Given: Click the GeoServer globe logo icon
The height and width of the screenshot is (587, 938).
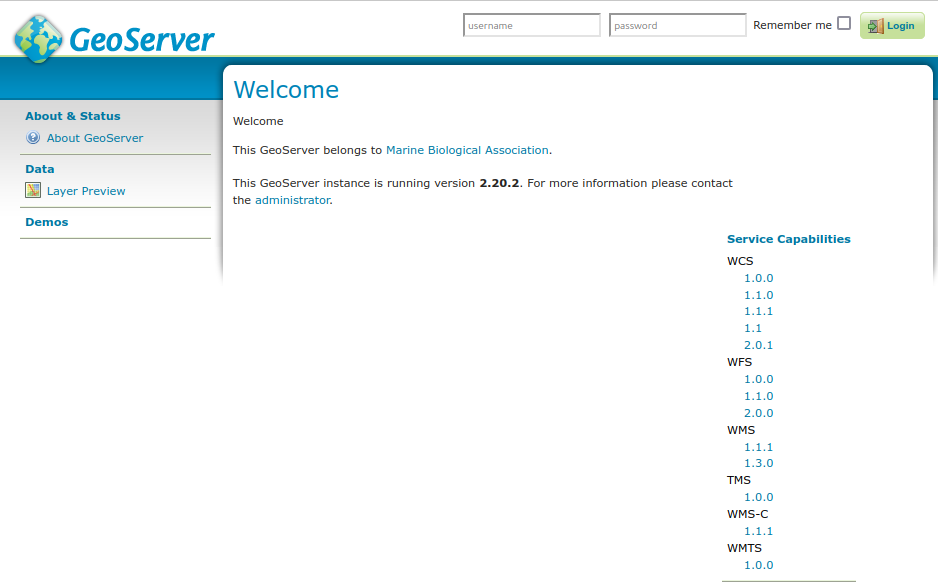Looking at the screenshot, I should [x=38, y=39].
